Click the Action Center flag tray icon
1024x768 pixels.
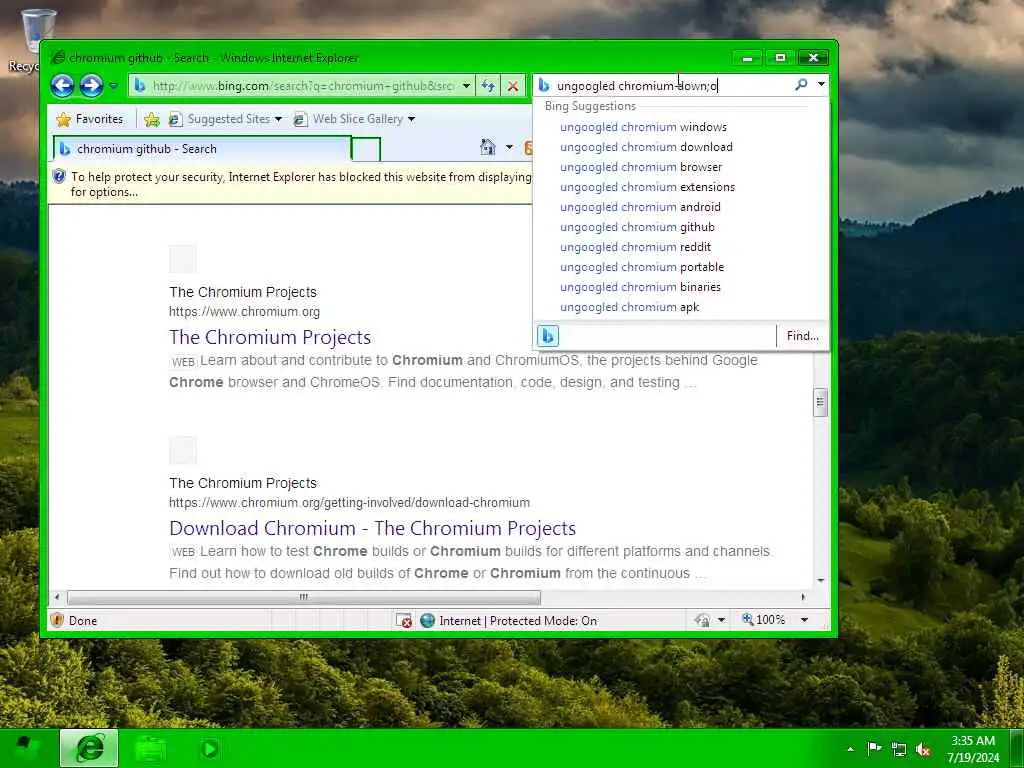pos(874,748)
